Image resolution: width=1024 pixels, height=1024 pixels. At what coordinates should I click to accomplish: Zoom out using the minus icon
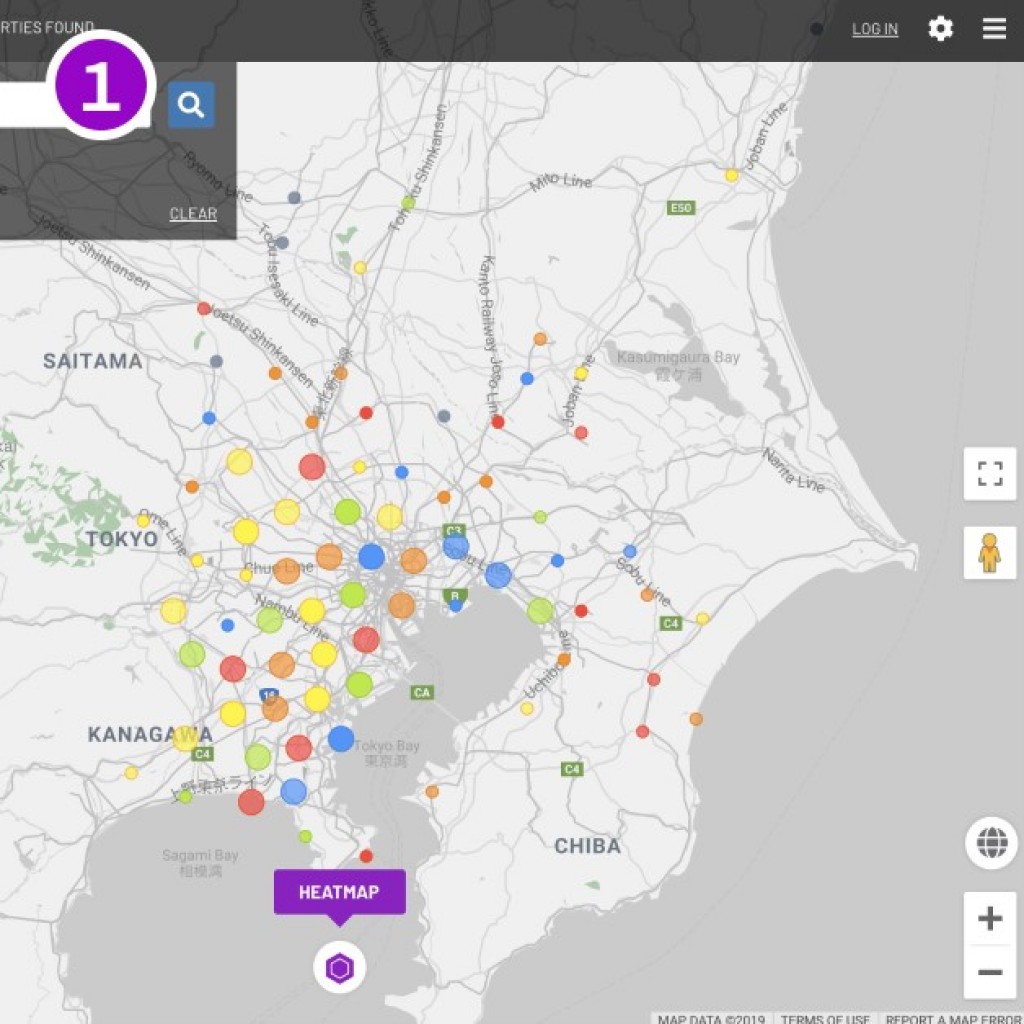coord(989,971)
